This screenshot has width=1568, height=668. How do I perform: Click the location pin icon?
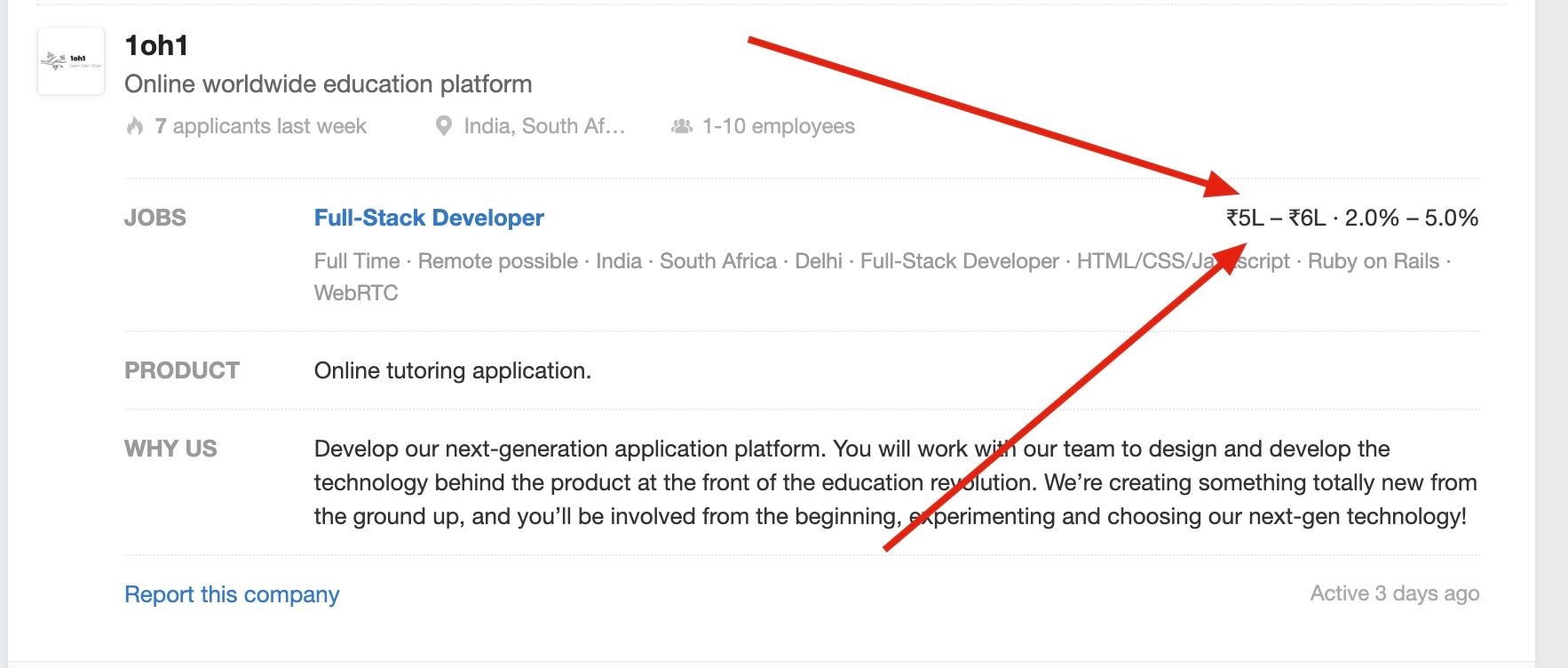pyautogui.click(x=444, y=126)
